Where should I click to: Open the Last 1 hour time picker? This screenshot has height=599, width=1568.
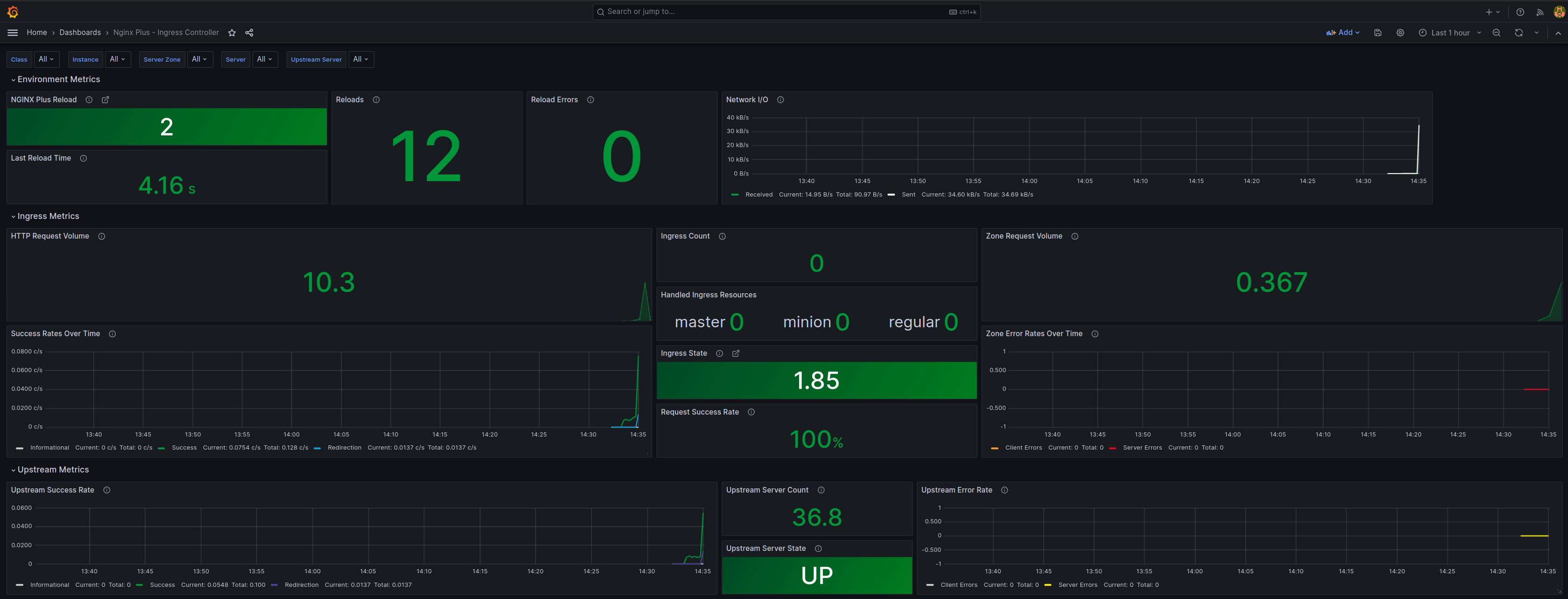click(1450, 33)
